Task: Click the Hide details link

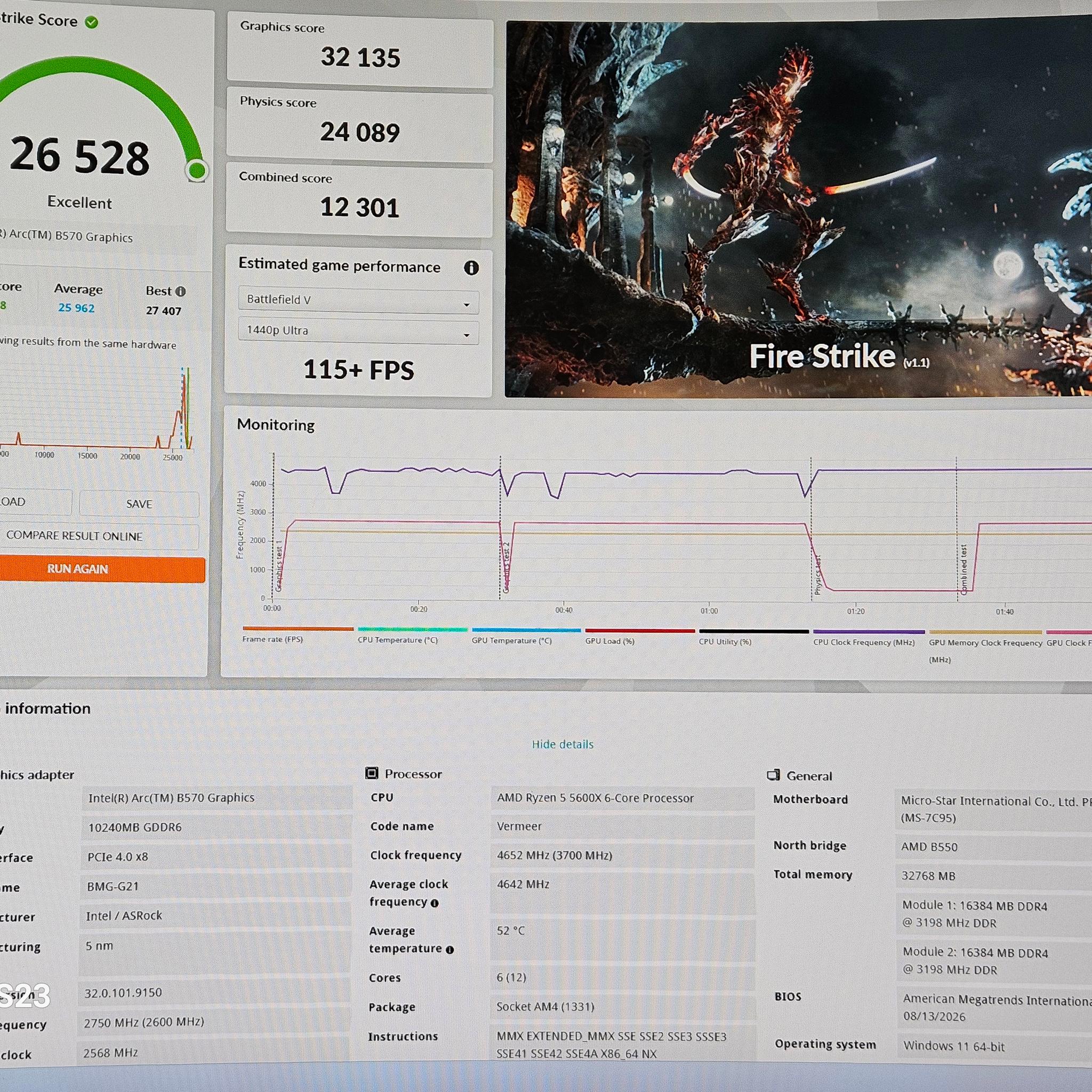Action: point(563,744)
